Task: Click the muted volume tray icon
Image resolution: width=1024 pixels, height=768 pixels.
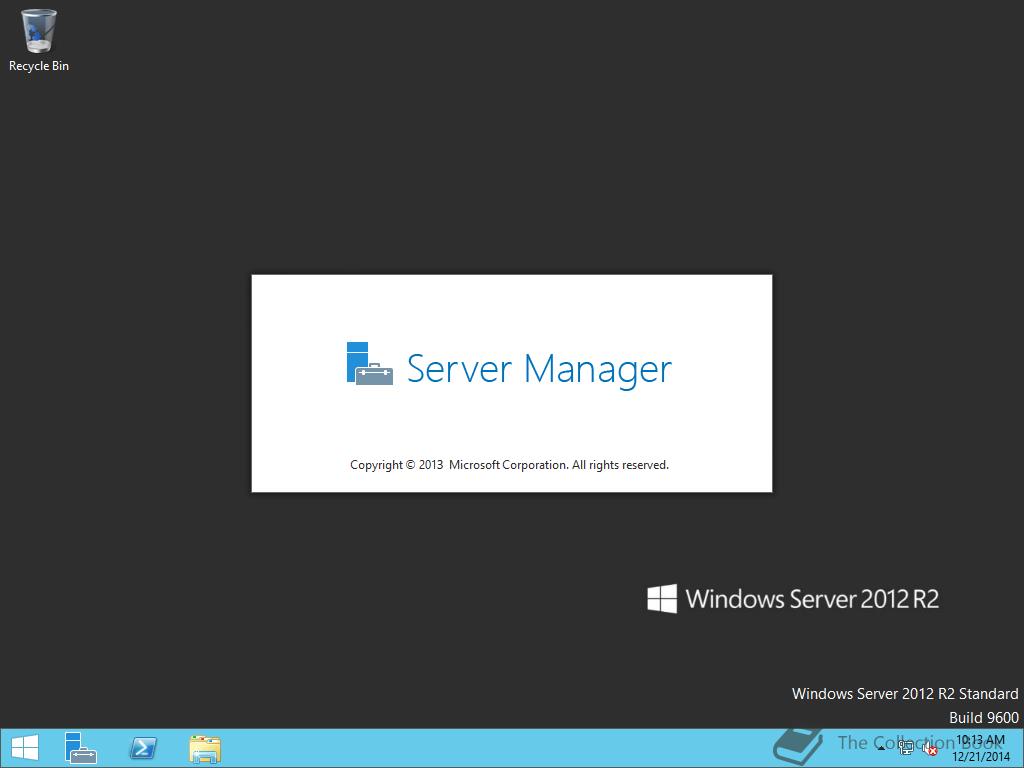Action: click(930, 749)
